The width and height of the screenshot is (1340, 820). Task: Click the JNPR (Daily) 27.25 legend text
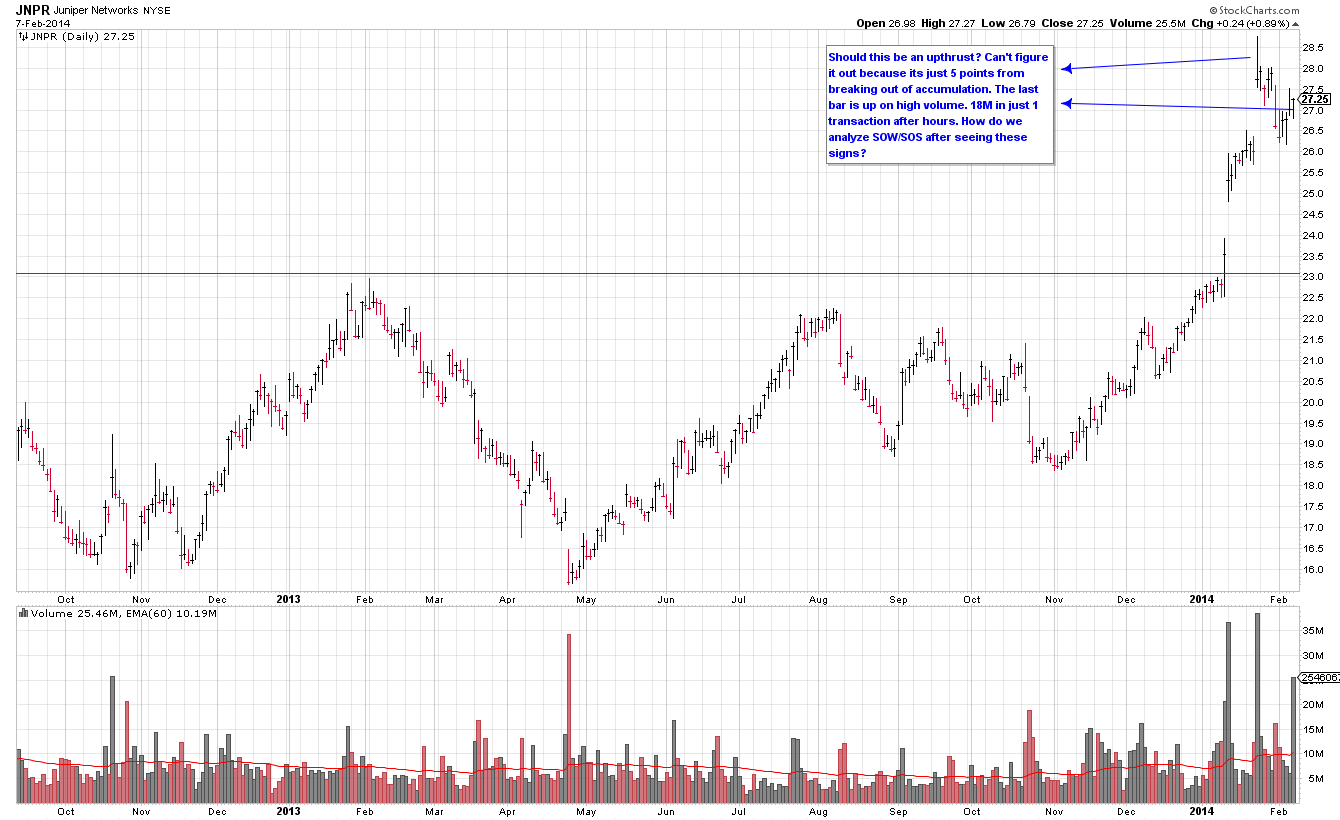coord(83,37)
